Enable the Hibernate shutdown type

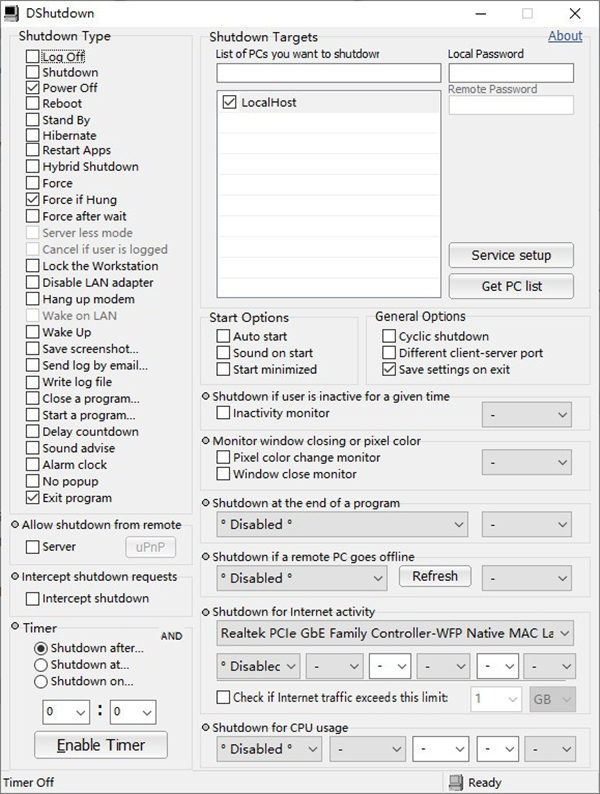click(x=33, y=135)
